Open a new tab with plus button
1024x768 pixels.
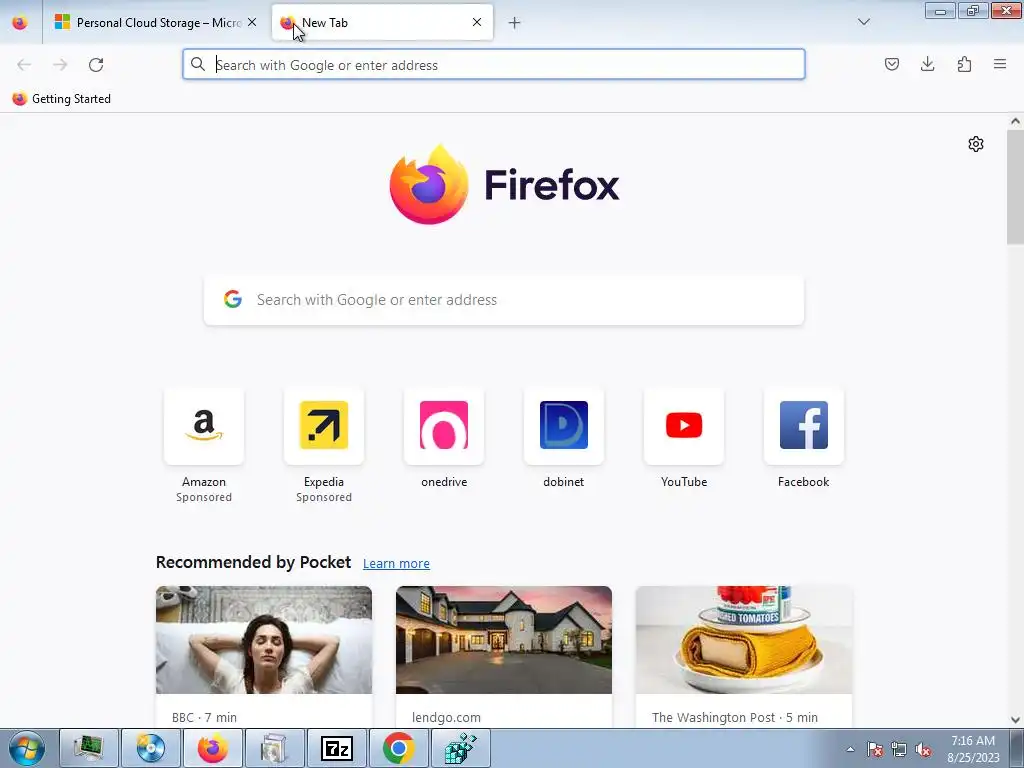click(x=515, y=23)
